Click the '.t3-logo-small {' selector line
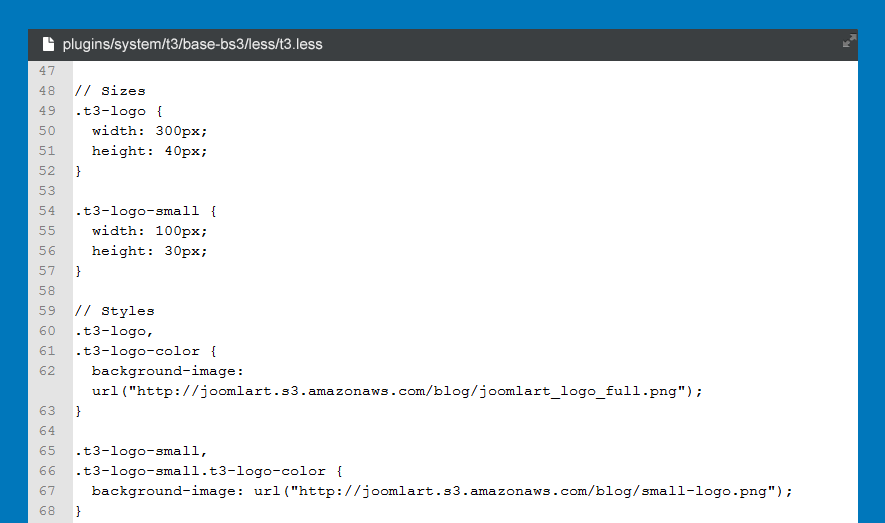The width and height of the screenshot is (885, 523). point(146,211)
